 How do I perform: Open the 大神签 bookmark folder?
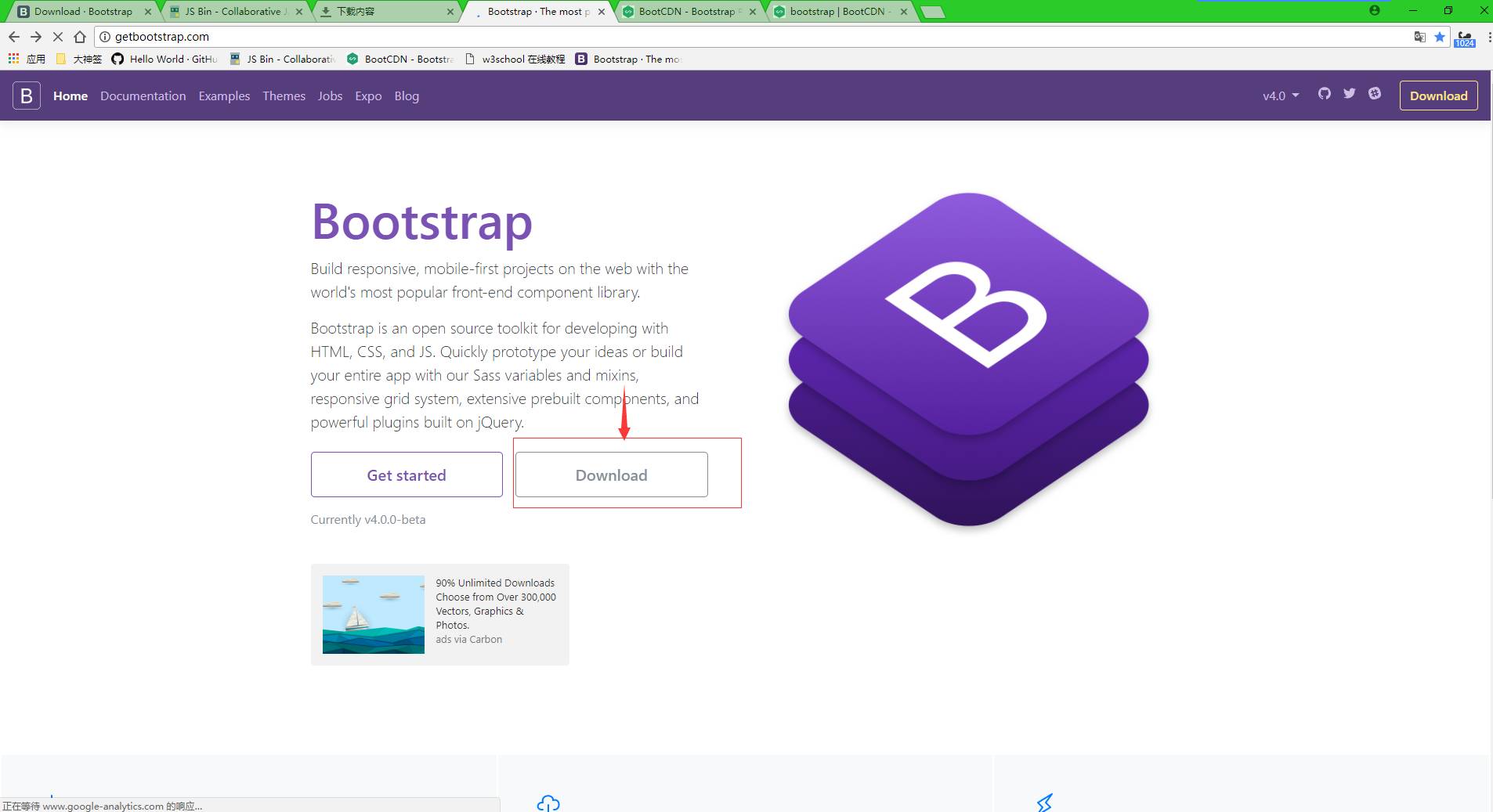(x=79, y=59)
